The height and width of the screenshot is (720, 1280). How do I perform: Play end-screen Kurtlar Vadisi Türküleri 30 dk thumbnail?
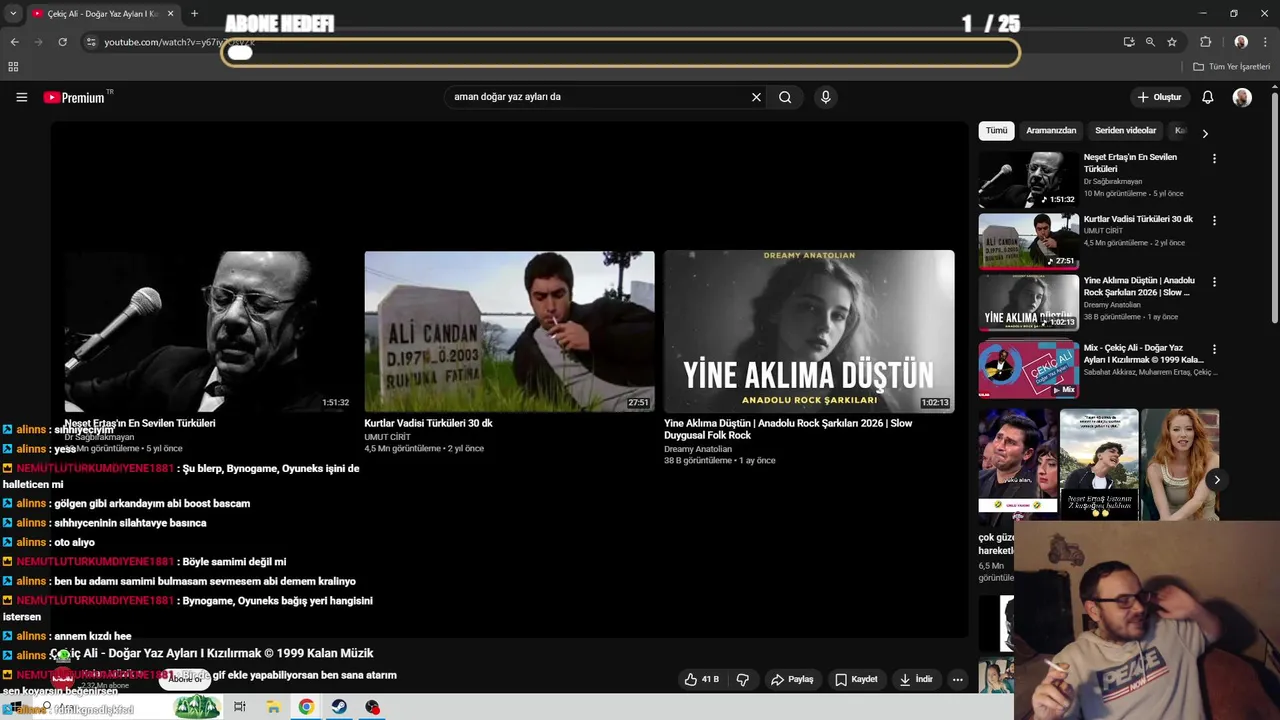point(509,331)
